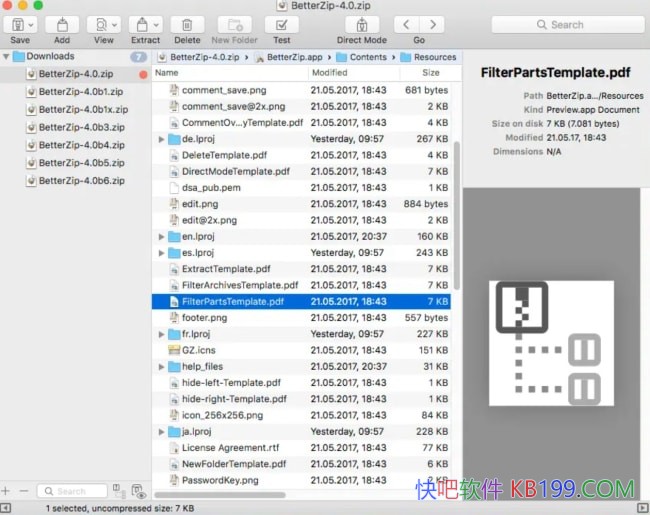Screen dimensions: 650x515
Task: Click the Delete trash icon
Action: click(x=186, y=24)
